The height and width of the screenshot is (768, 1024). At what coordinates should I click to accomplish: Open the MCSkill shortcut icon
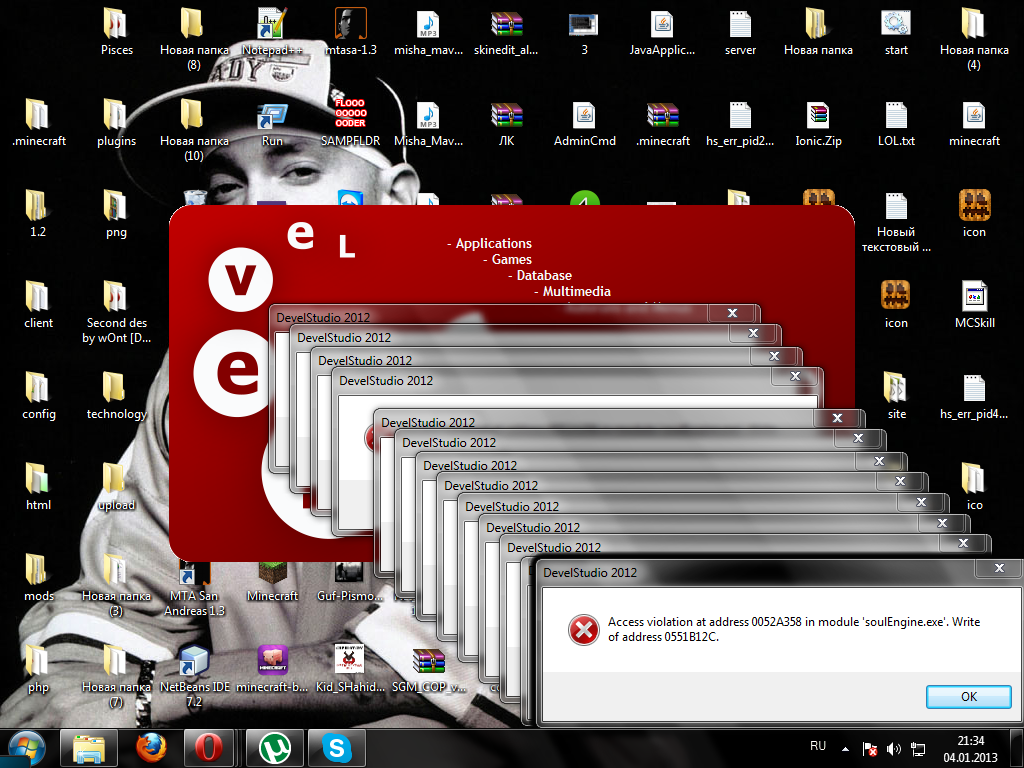coord(974,305)
